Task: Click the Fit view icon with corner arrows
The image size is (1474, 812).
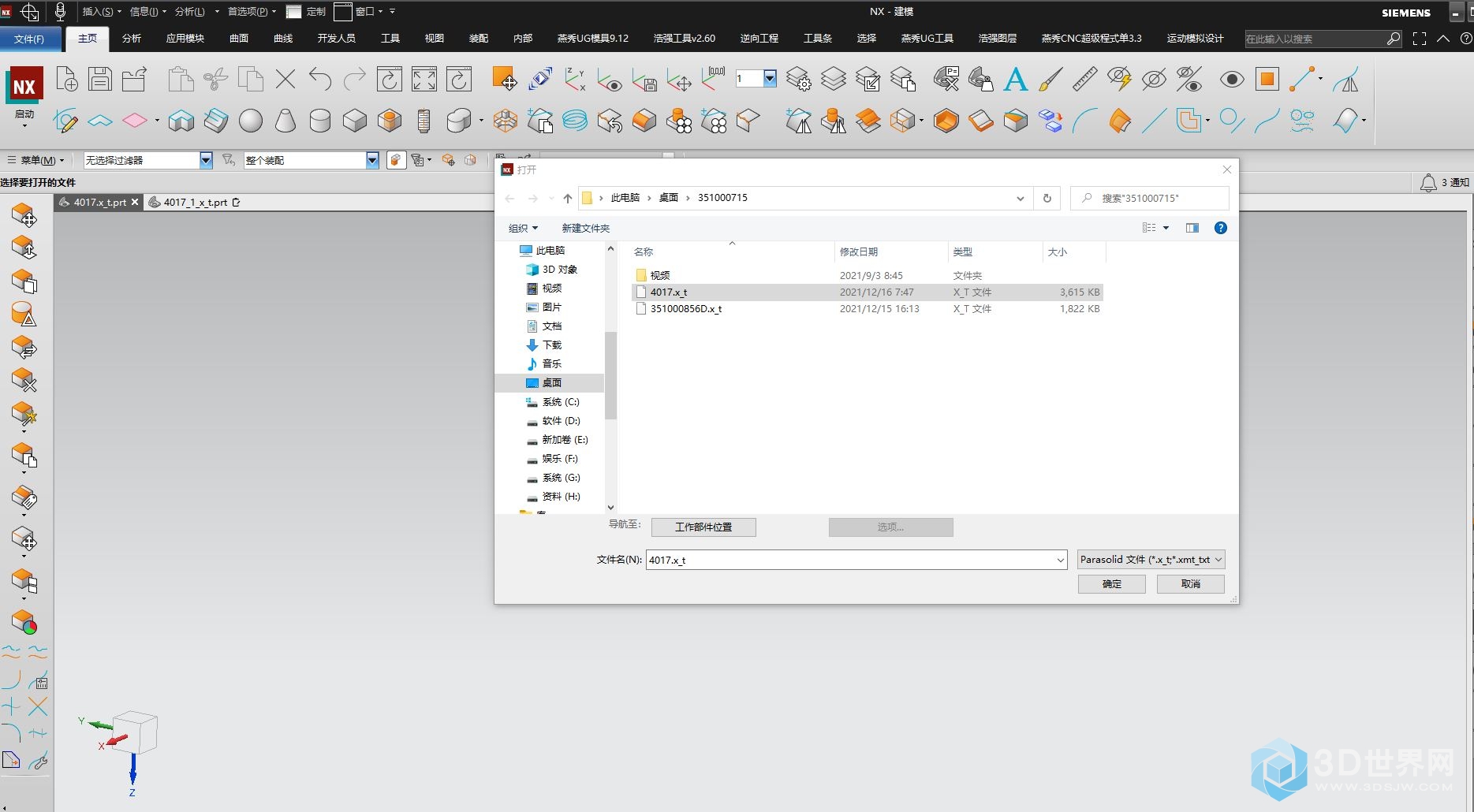Action: click(x=424, y=79)
